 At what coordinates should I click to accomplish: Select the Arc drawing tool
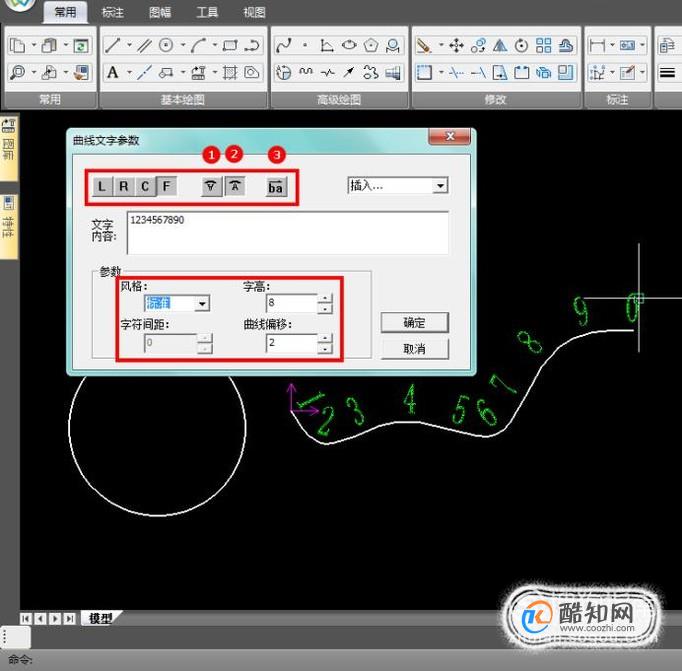pyautogui.click(x=198, y=45)
